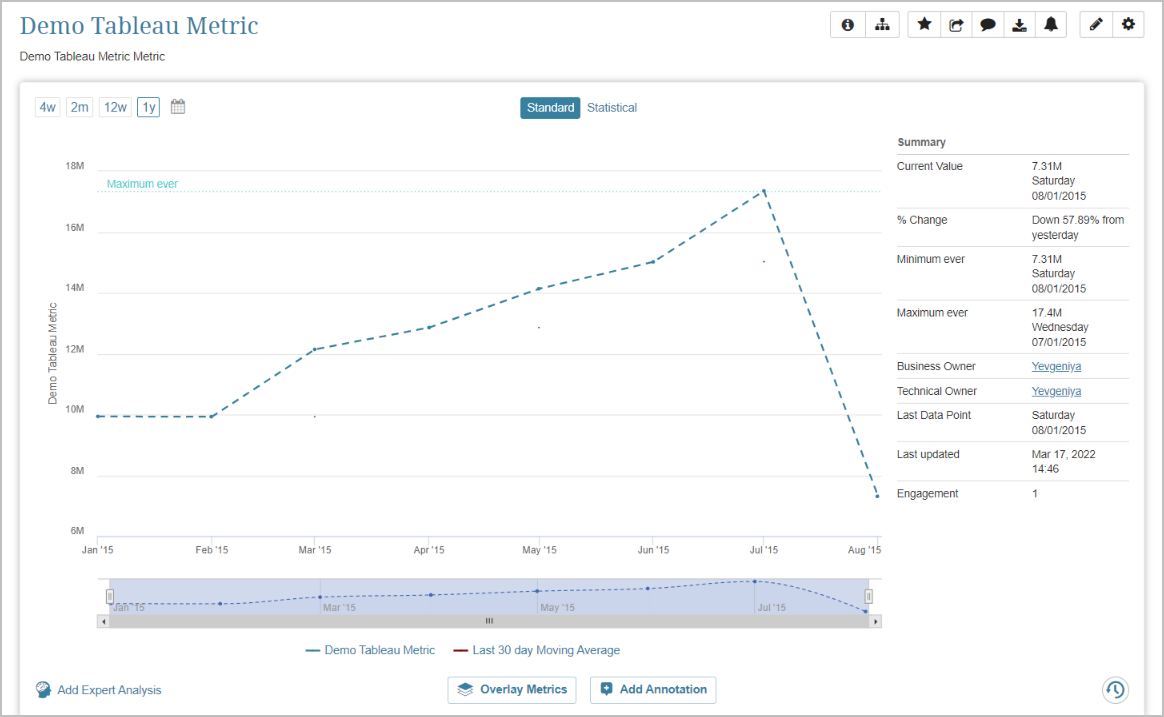Click the info icon in top toolbar
This screenshot has height=717, width=1164.
pyautogui.click(x=848, y=25)
